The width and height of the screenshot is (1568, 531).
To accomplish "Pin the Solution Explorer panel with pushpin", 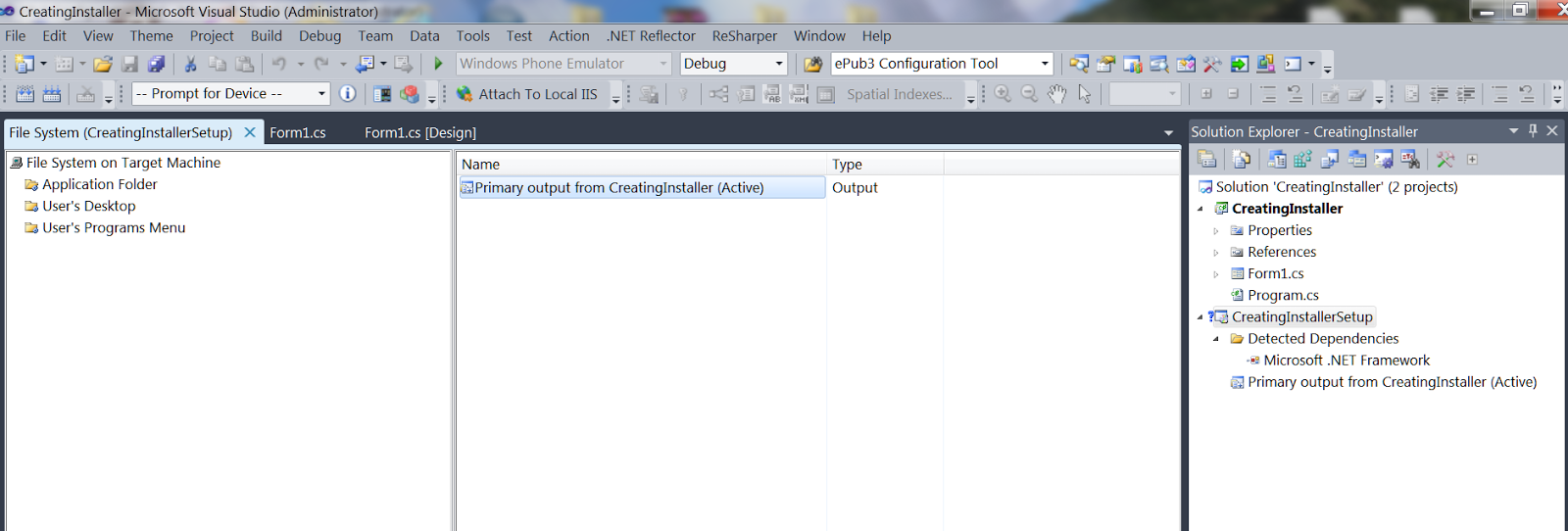I will (1533, 131).
